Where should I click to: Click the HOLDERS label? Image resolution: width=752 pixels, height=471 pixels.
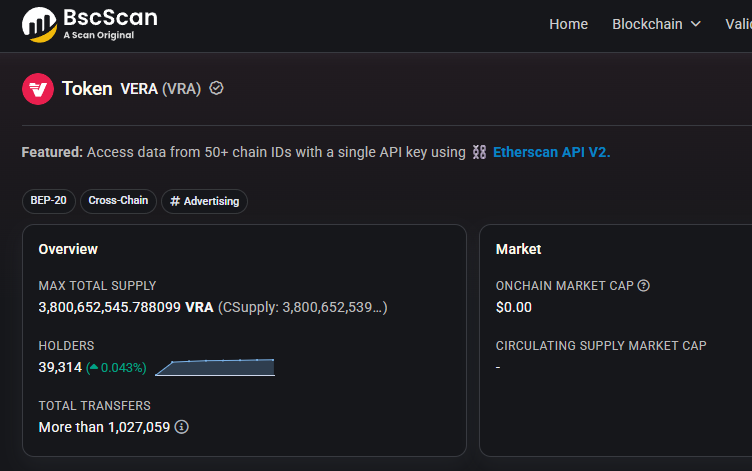tap(66, 346)
